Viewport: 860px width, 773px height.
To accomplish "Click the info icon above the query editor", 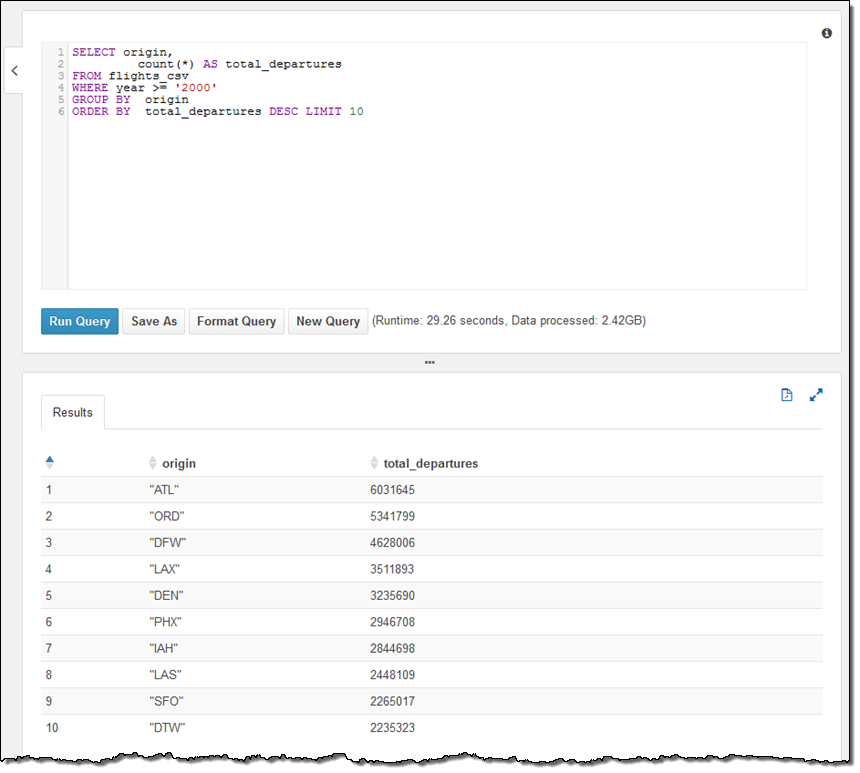I will (827, 33).
